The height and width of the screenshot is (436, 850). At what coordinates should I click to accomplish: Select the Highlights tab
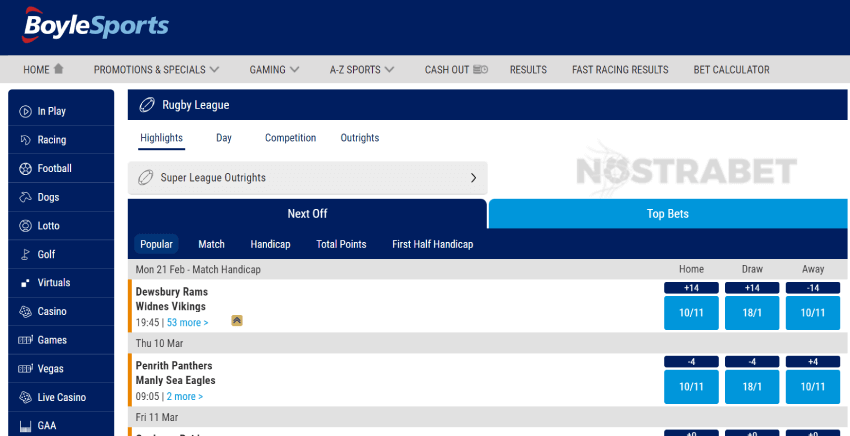point(162,138)
